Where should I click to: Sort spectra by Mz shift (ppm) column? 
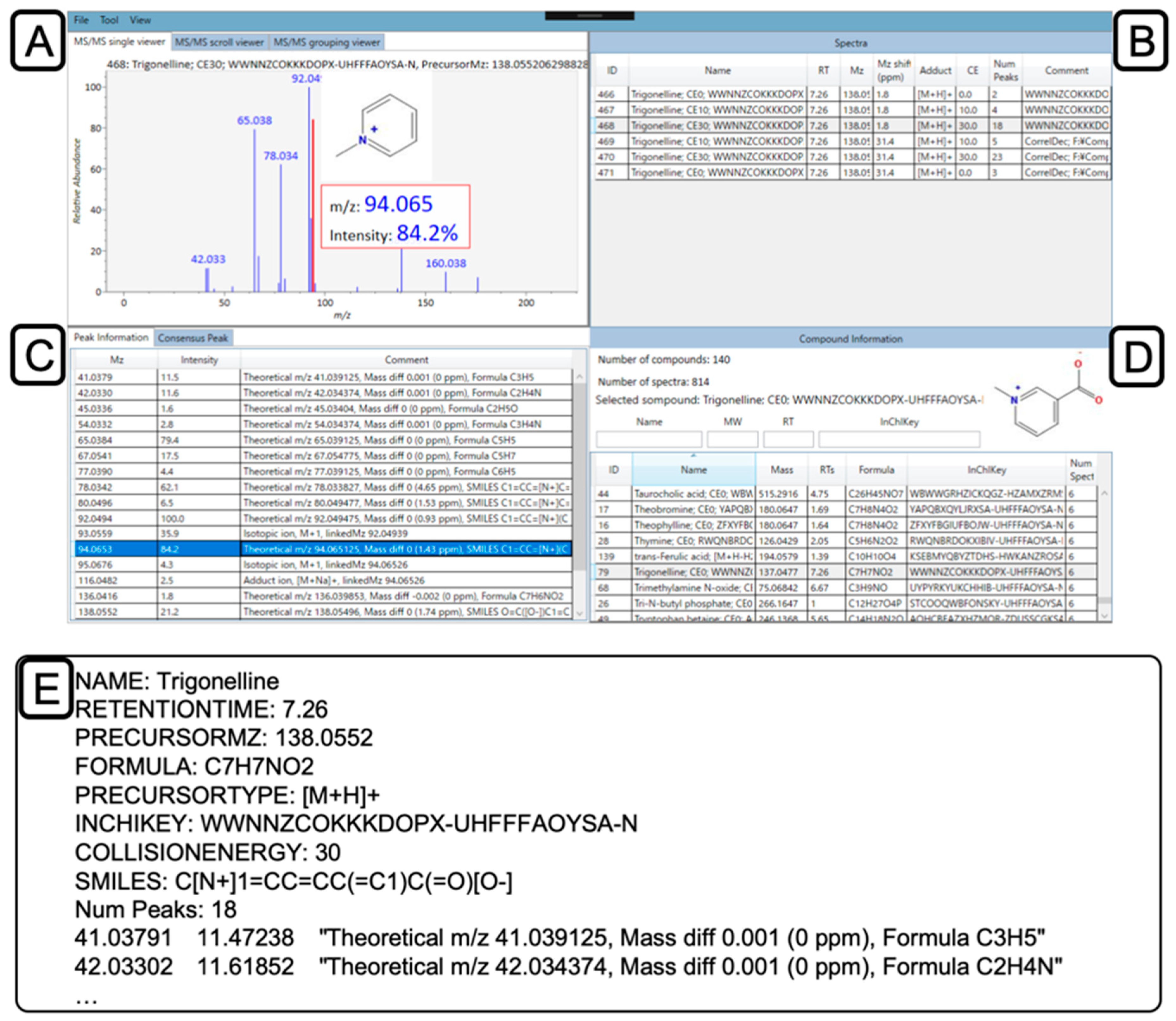pyautogui.click(x=893, y=71)
